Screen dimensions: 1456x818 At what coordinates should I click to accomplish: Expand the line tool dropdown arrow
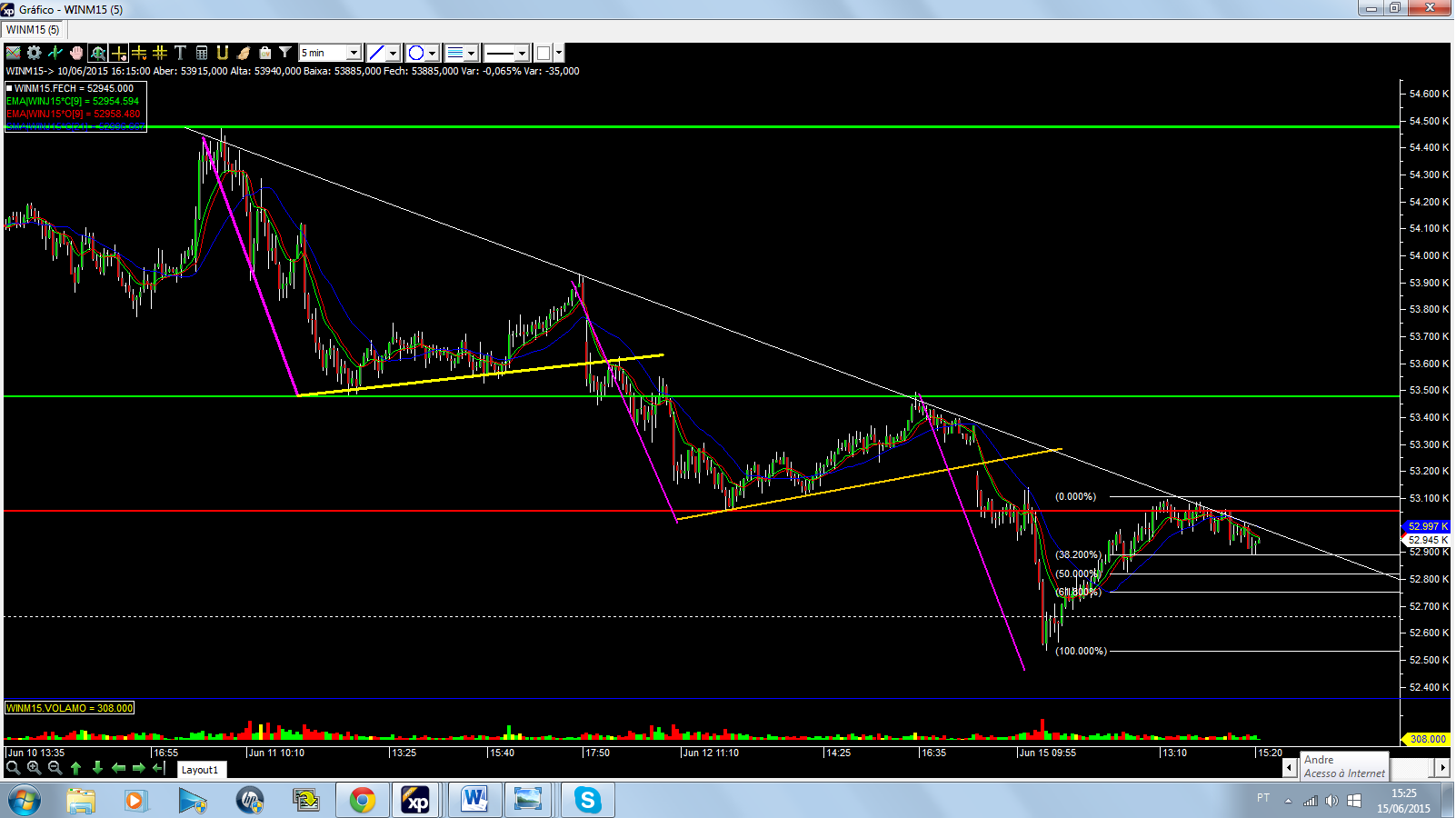coord(394,53)
